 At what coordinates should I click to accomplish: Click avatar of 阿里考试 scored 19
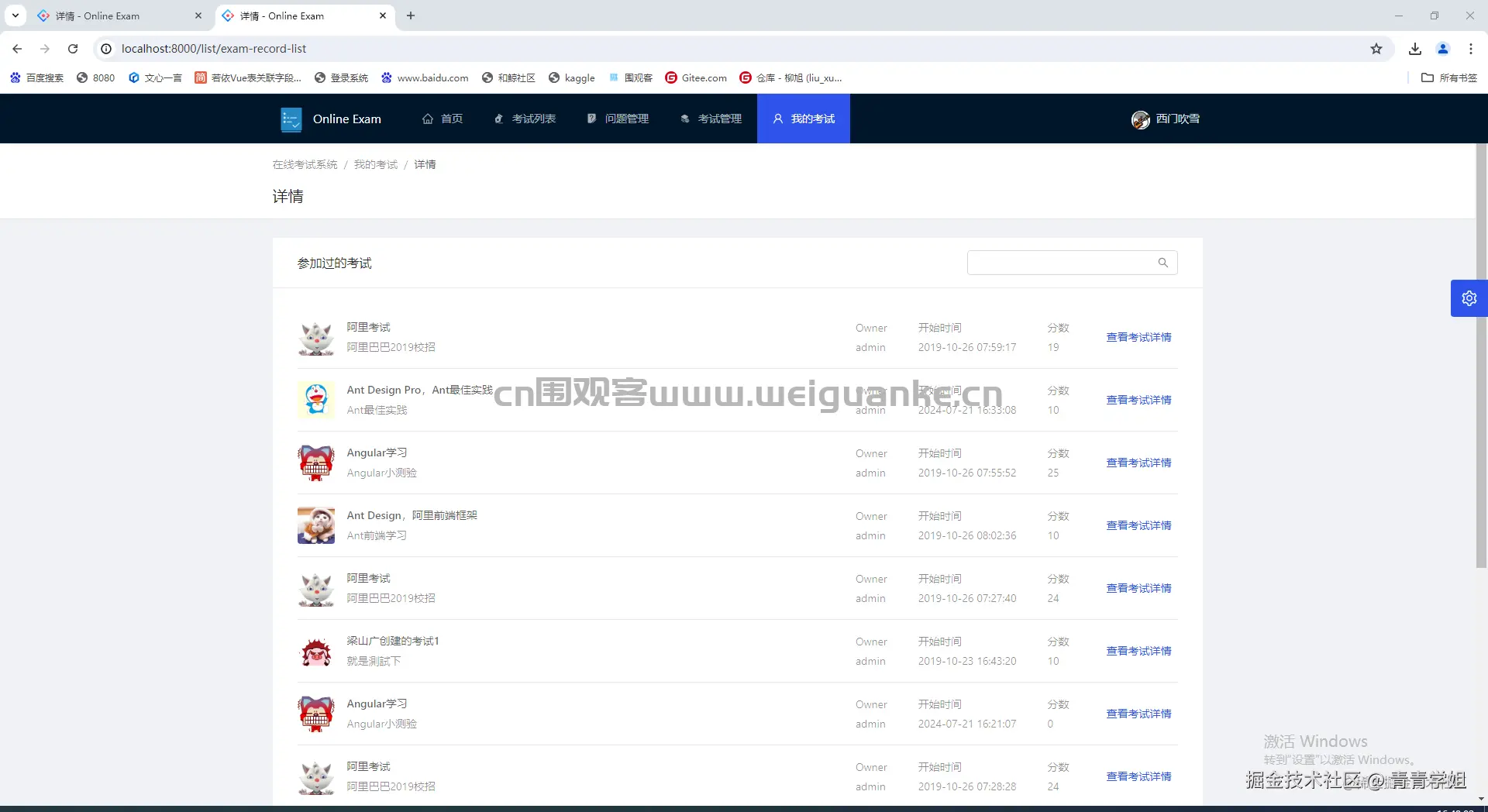click(x=316, y=338)
